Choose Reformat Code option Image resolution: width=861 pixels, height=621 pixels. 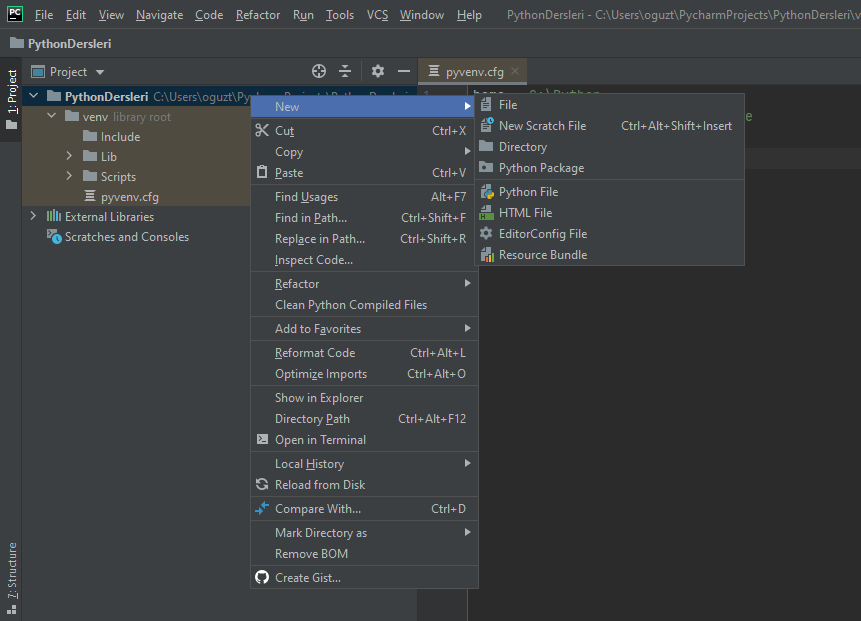point(365,353)
